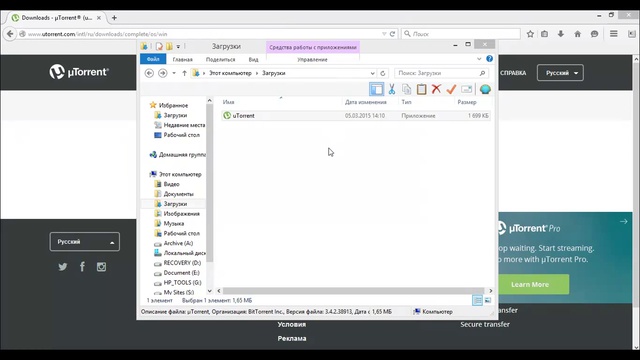Toggle the preview pane icon in Explorer toolbar
The image size is (640, 360).
point(376,89)
